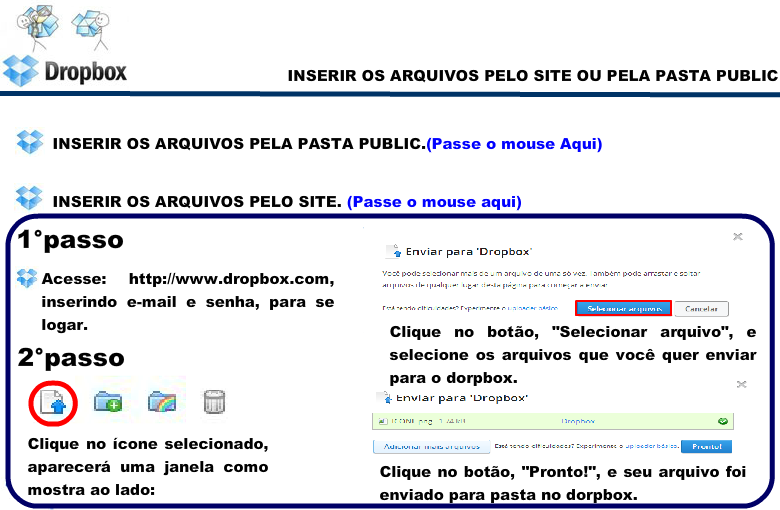Viewport: 780px width, 510px height.
Task: Click the green check icon on uploaded file row
Action: (723, 421)
